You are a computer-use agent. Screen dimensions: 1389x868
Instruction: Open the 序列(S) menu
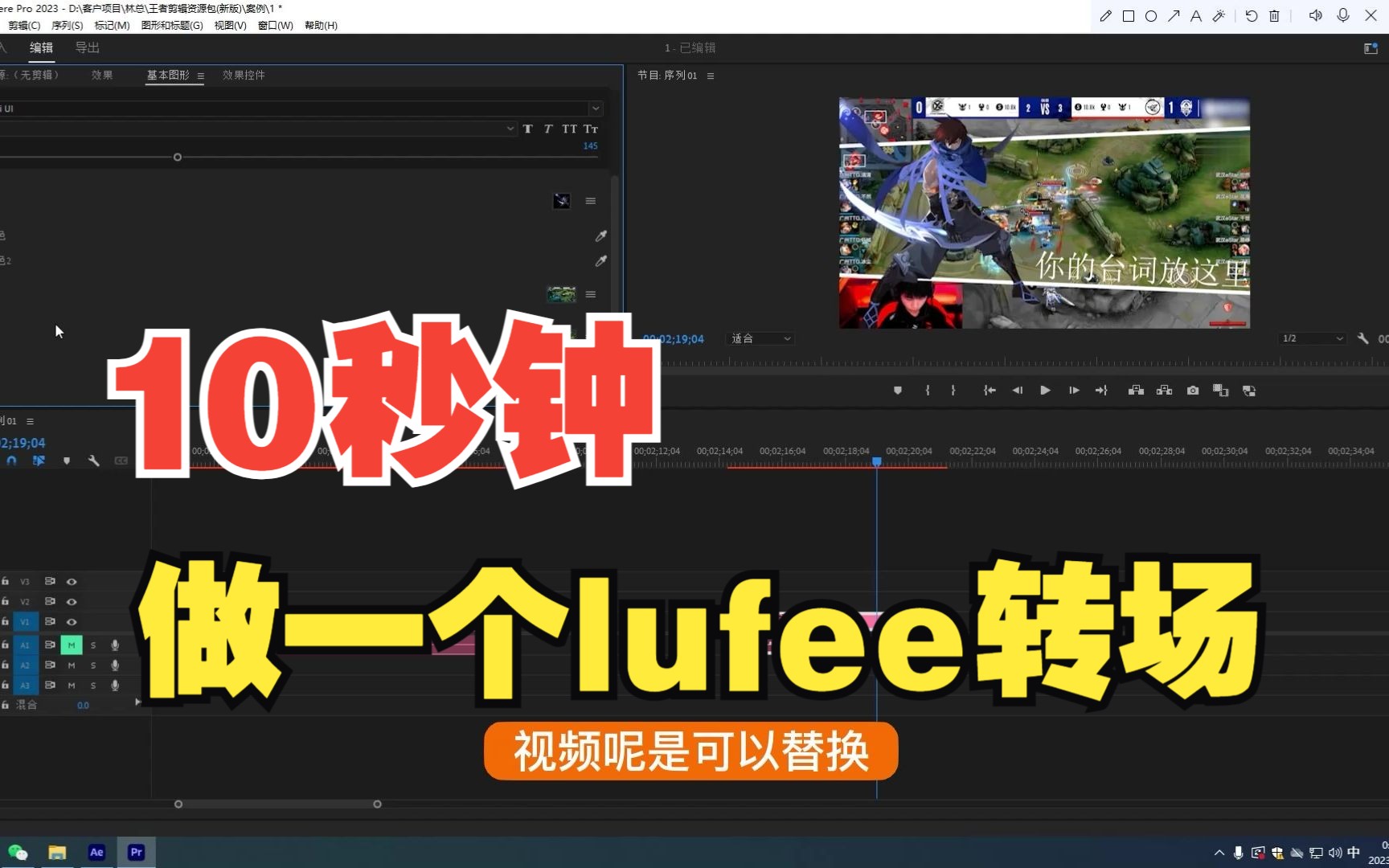click(68, 26)
